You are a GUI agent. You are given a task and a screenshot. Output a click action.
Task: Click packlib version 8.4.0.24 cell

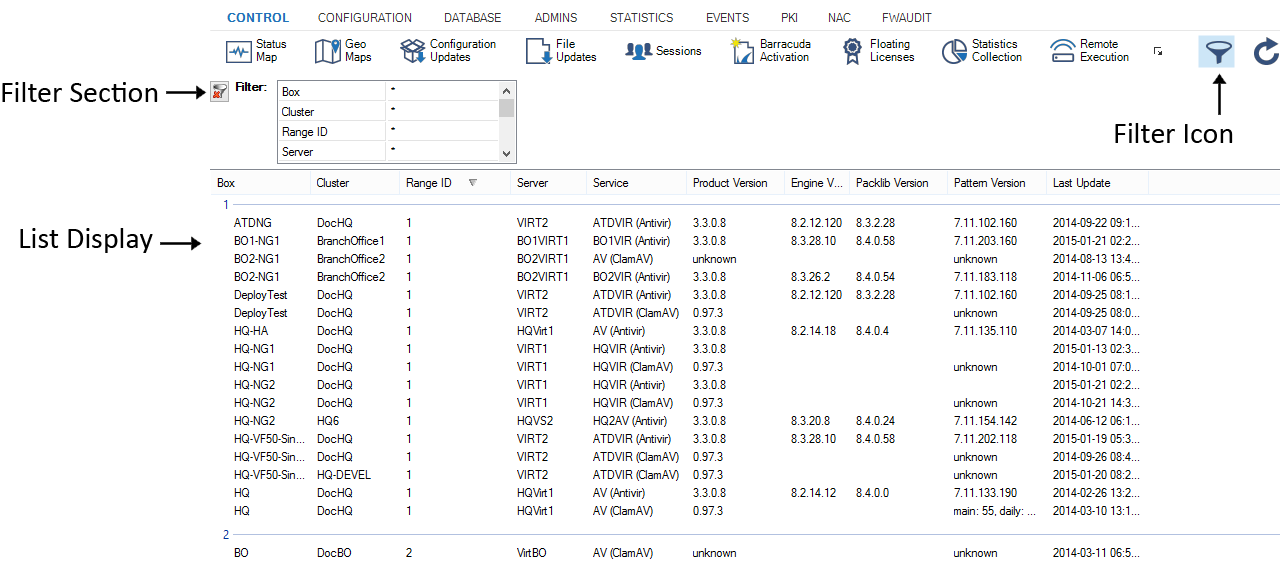[875, 421]
